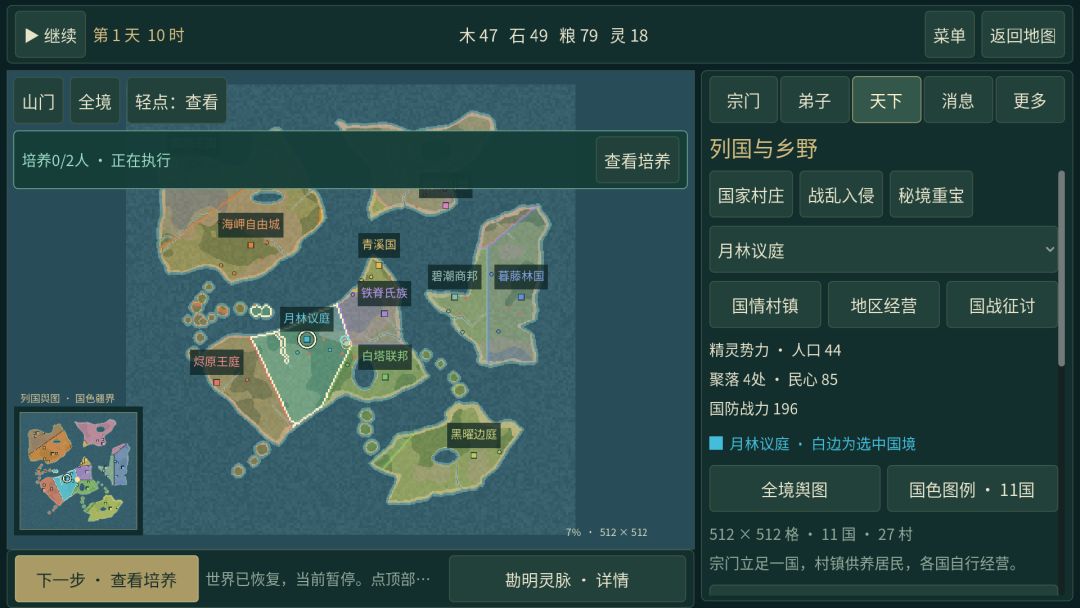Click the 烬原王庭 map label
The width and height of the screenshot is (1080, 608).
(216, 362)
